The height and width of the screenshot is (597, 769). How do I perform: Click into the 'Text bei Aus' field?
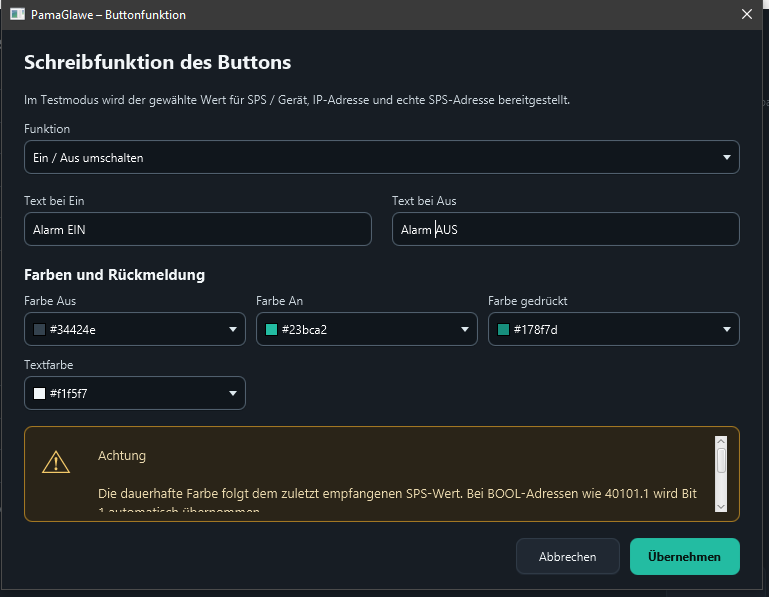(x=565, y=229)
